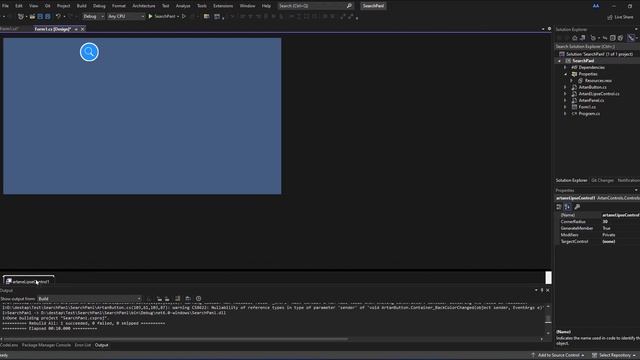Collapse the SearchPanl project node
The width and height of the screenshot is (640, 360).
click(560, 61)
